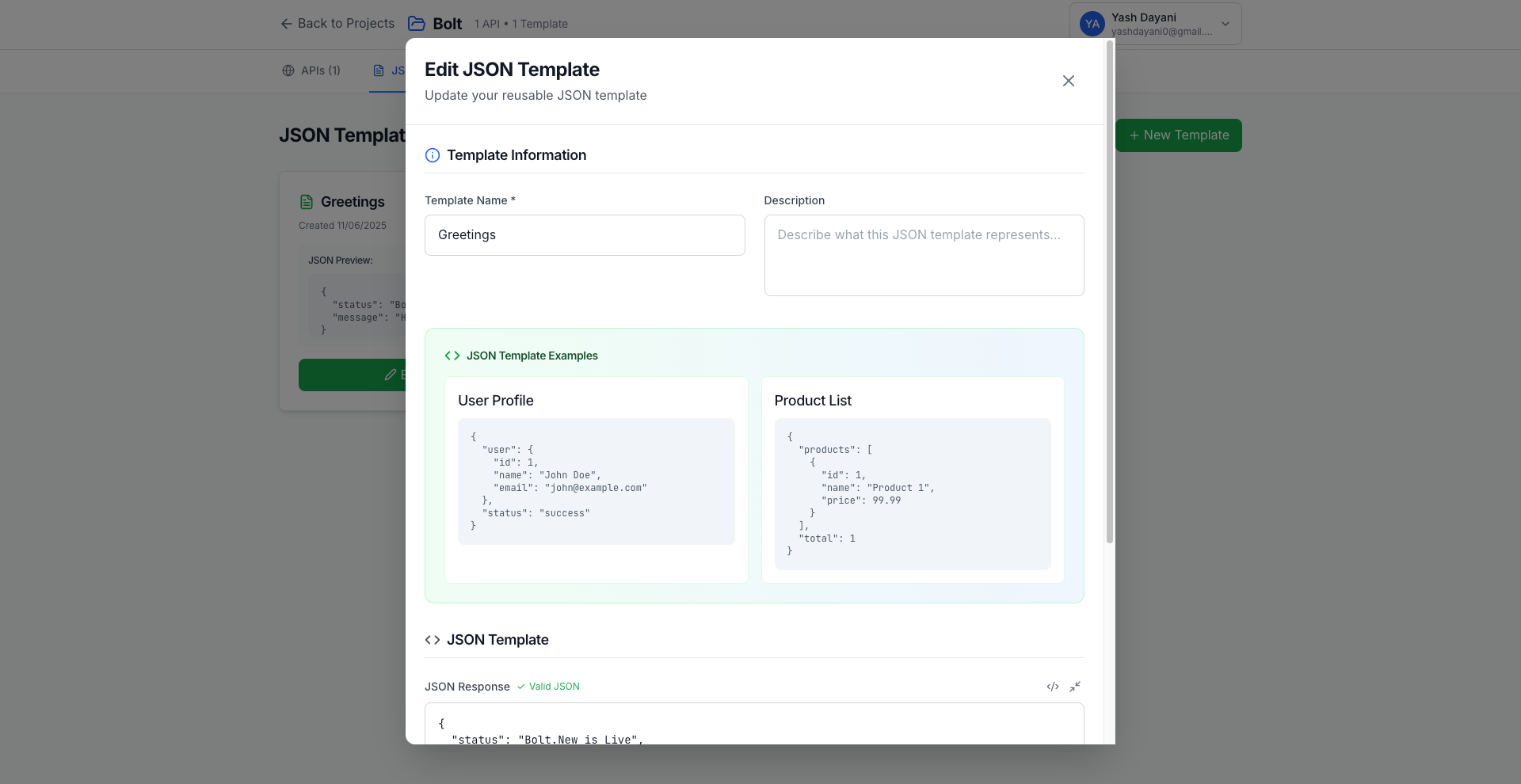
Task: Click the YA avatar in the header
Action: tap(1092, 24)
